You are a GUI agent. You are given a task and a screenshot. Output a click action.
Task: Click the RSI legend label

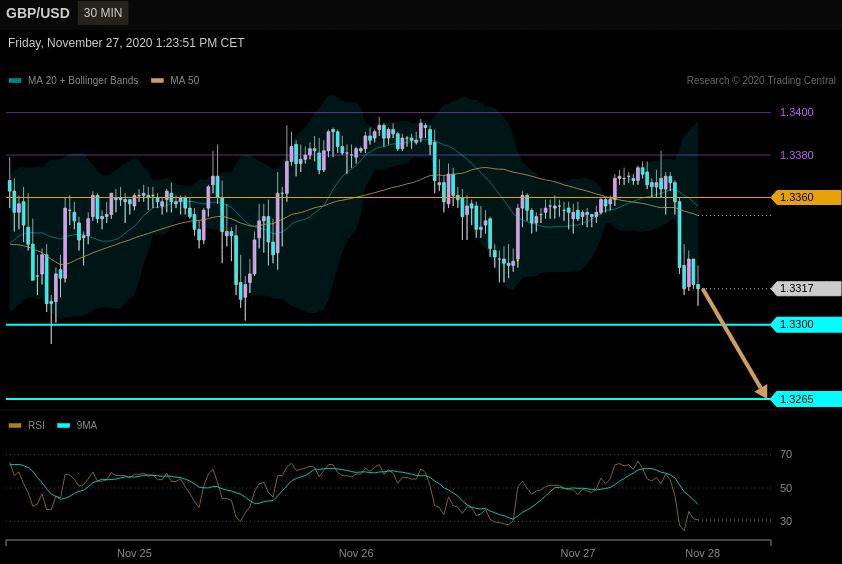(37, 425)
